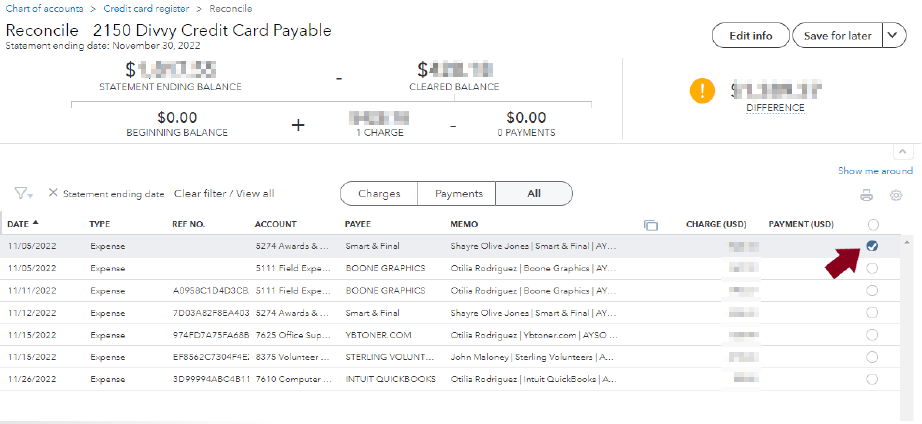
Task: Select all transactions using the header circle
Action: pos(872,224)
